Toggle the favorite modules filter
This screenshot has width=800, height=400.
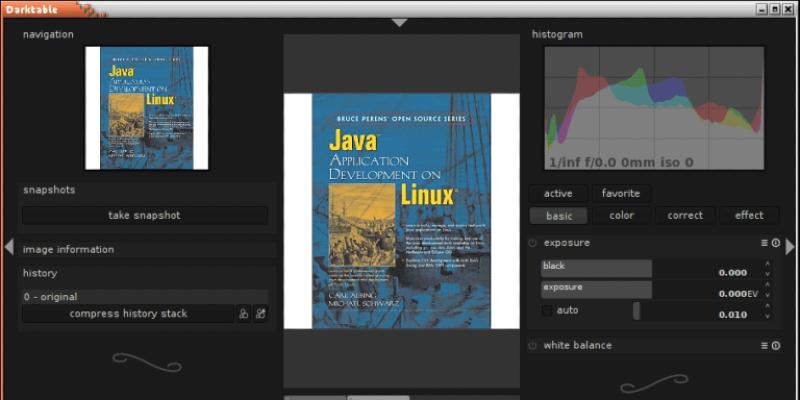pyautogui.click(x=620, y=193)
